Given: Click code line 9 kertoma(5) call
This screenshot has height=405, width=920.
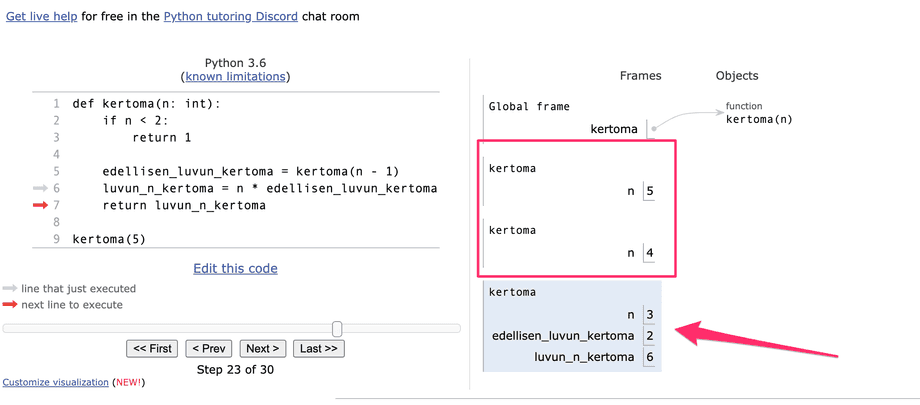Looking at the screenshot, I should point(109,240).
